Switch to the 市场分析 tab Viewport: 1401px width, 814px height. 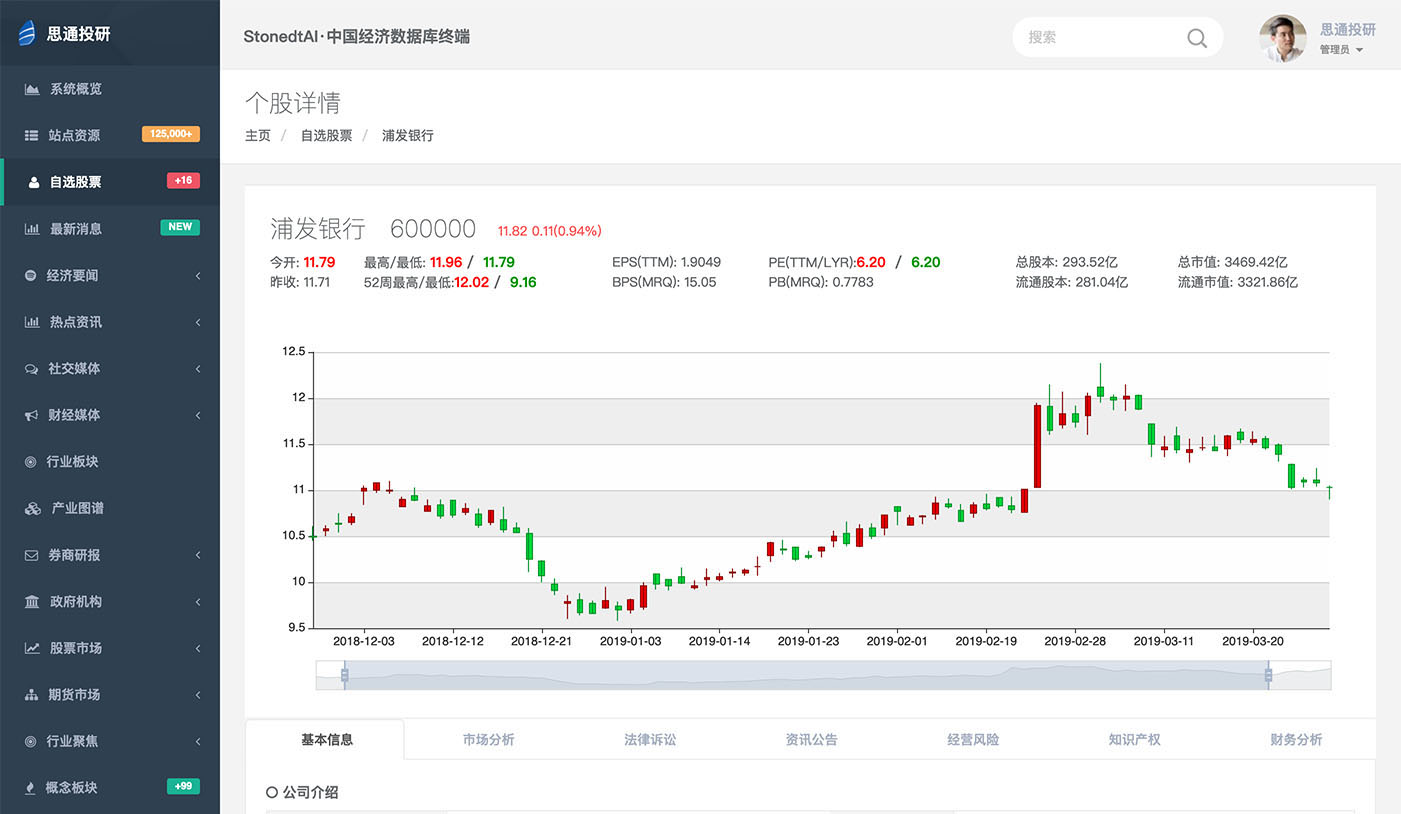tap(488, 740)
